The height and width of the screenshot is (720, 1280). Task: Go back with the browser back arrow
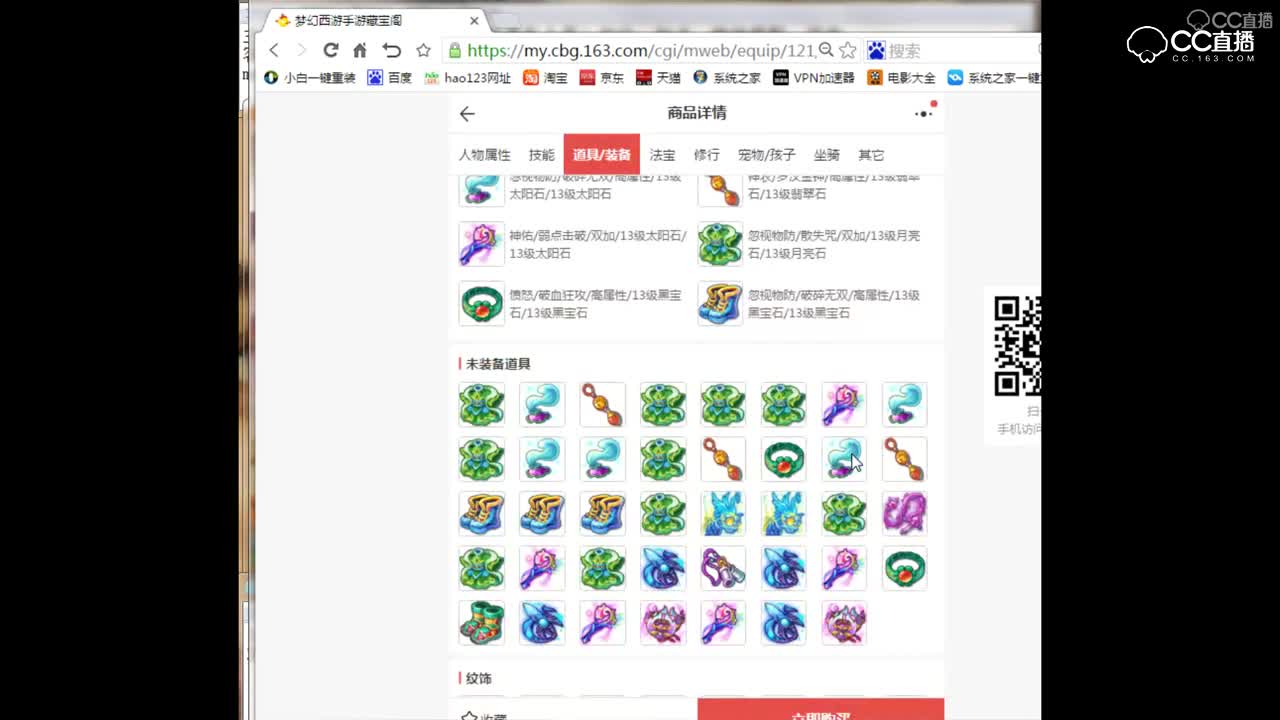pos(274,50)
